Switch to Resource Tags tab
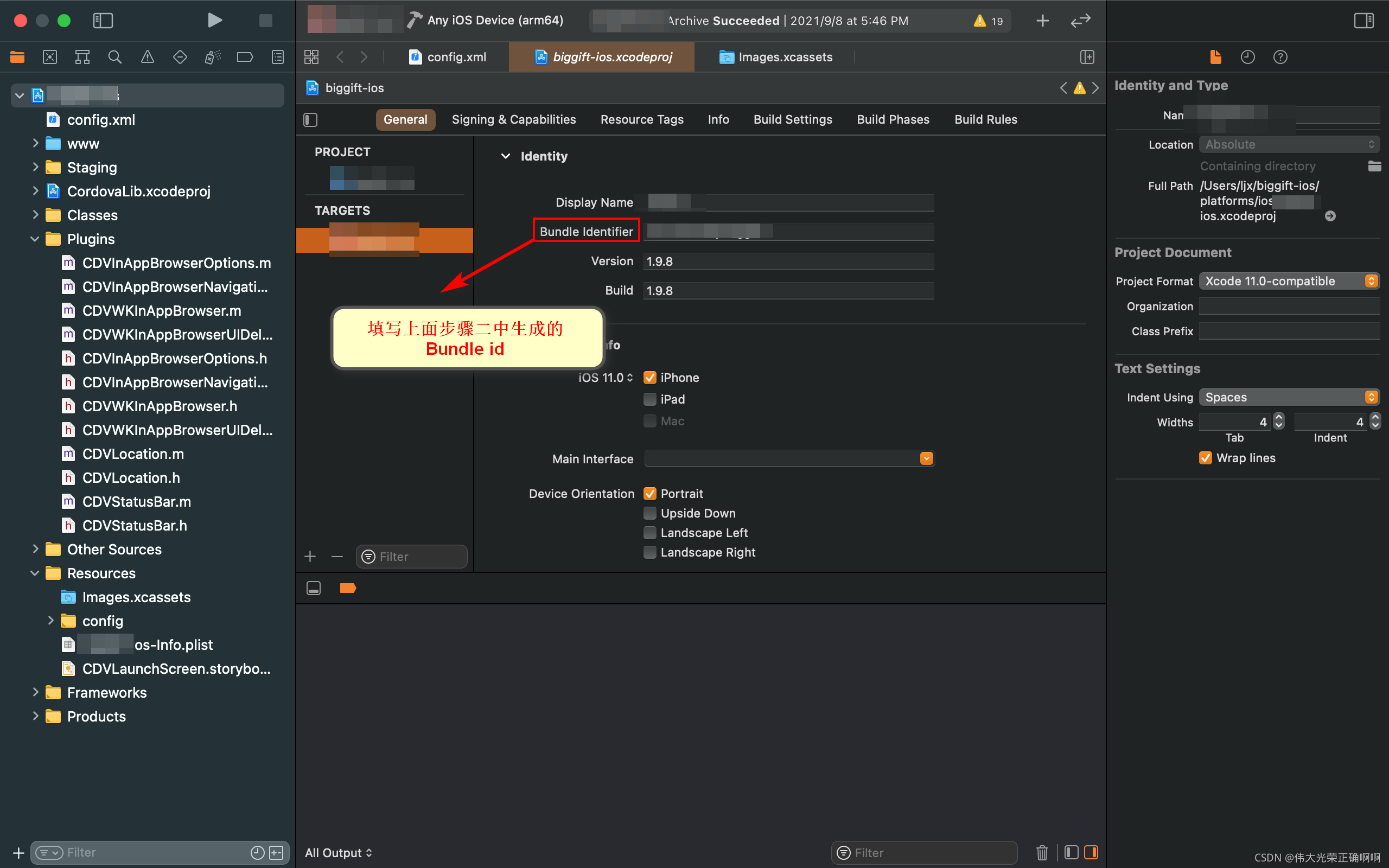The height and width of the screenshot is (868, 1389). [642, 119]
